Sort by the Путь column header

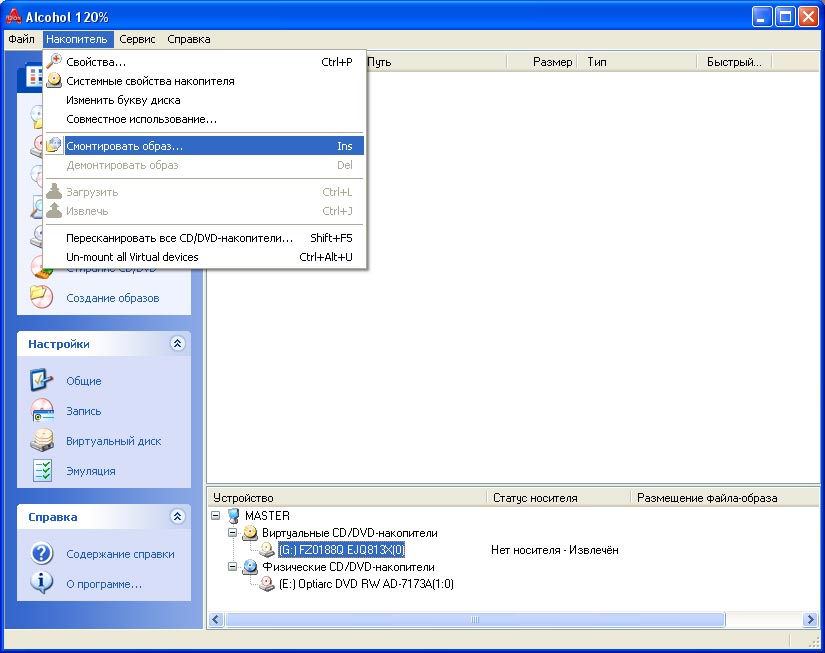435,62
